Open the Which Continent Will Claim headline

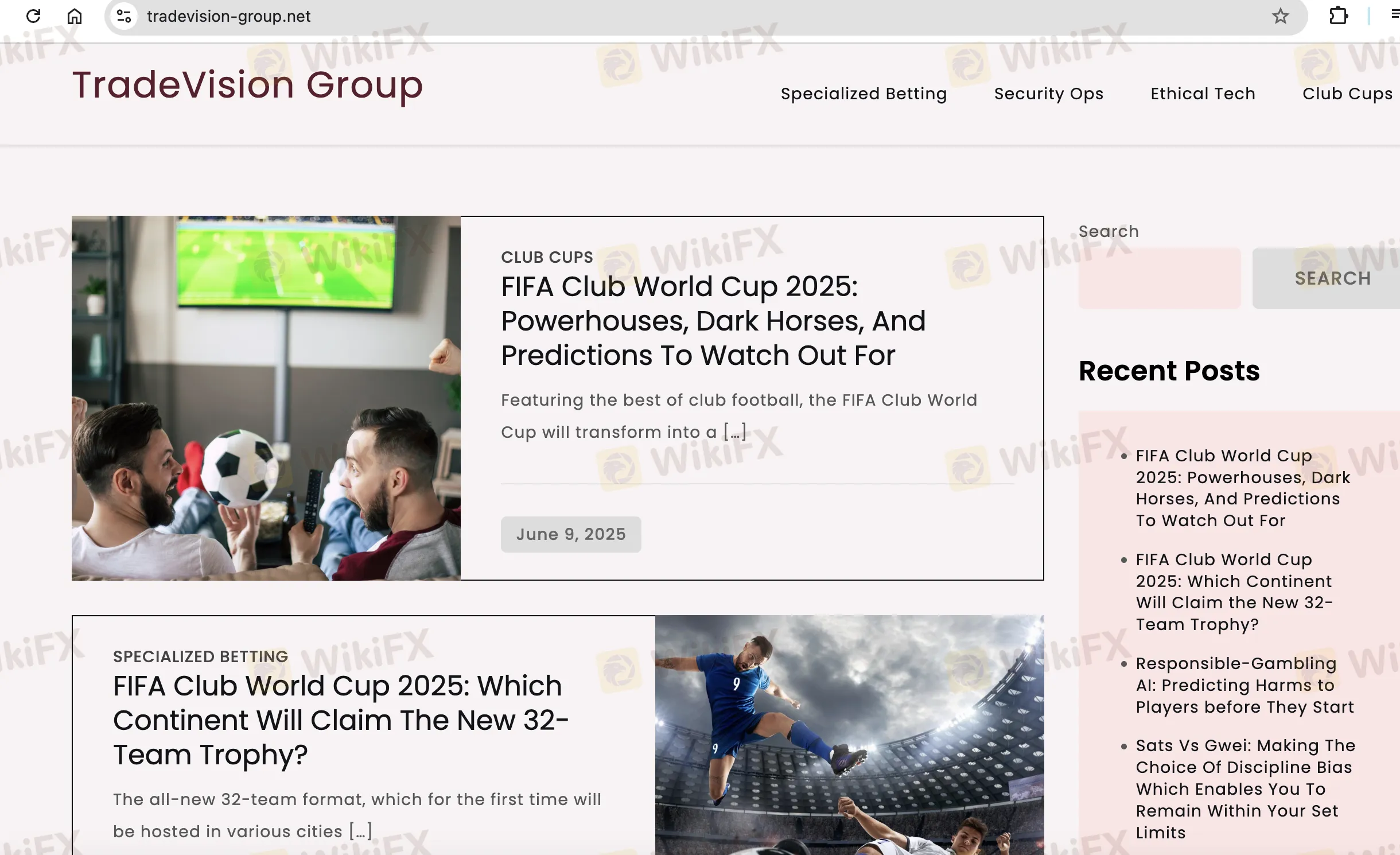pyautogui.click(x=340, y=720)
